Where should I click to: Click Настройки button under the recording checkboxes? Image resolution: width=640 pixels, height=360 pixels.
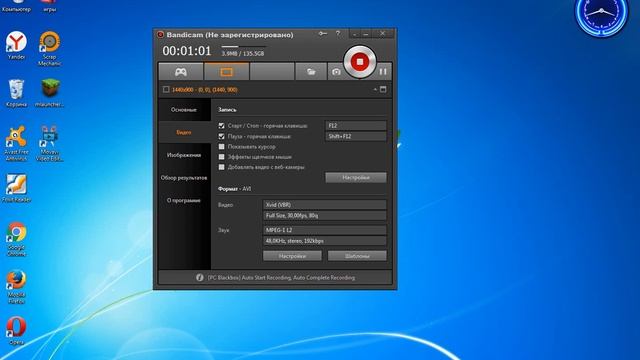pos(356,178)
